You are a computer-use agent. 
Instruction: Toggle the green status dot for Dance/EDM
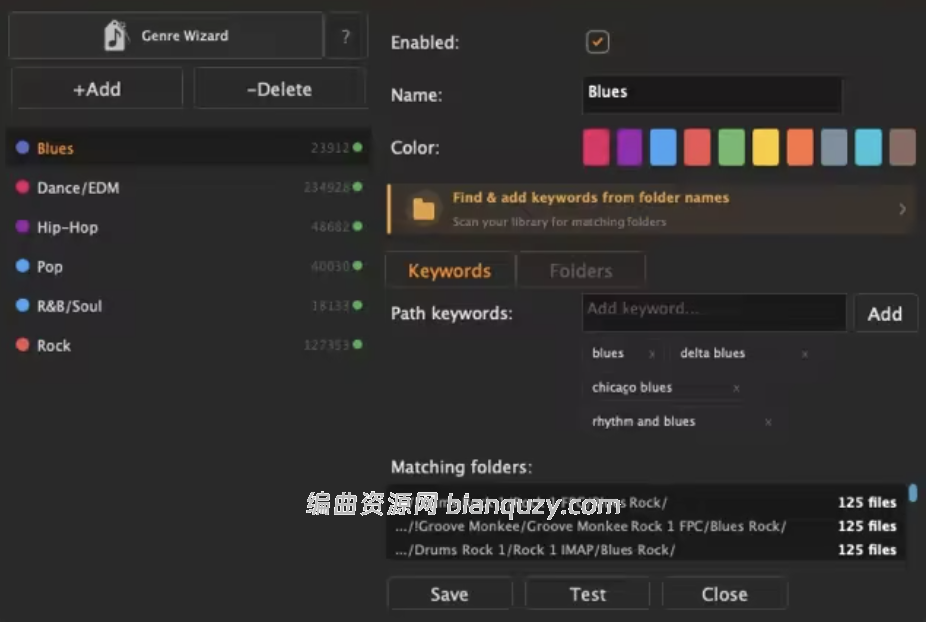[x=357, y=187]
